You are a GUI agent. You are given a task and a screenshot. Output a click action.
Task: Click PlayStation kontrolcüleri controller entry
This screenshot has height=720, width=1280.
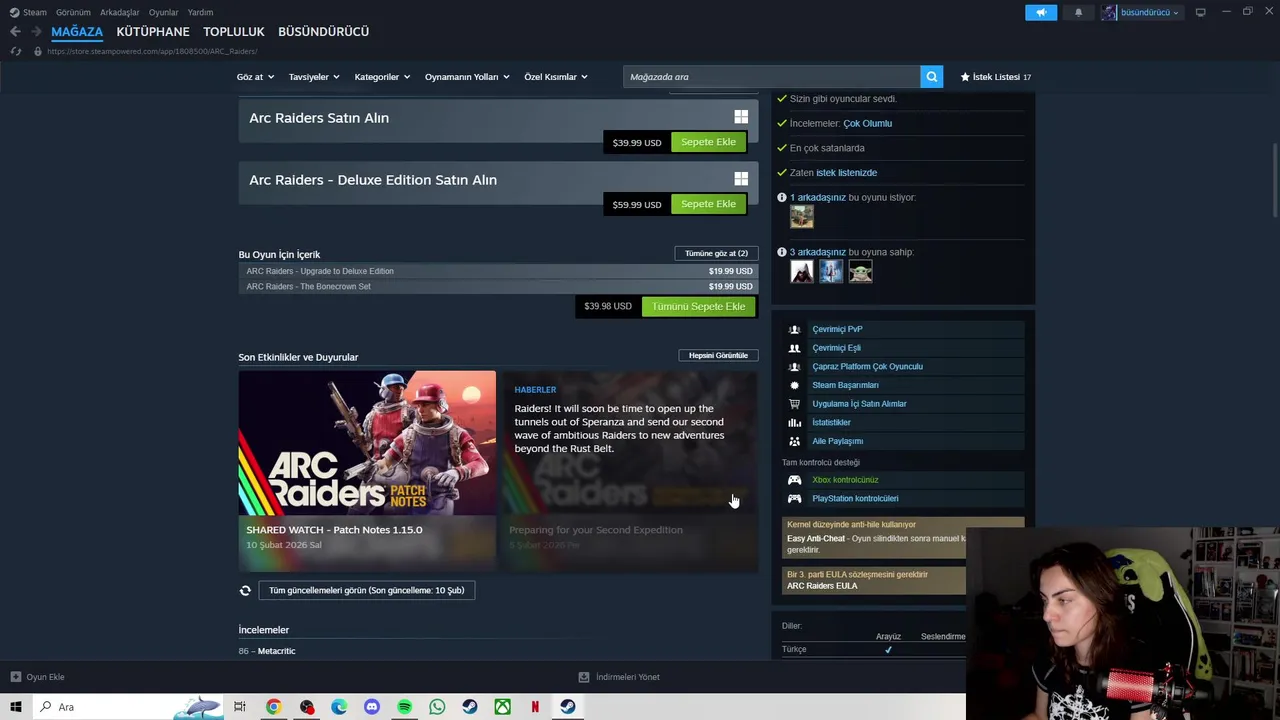[x=855, y=498]
